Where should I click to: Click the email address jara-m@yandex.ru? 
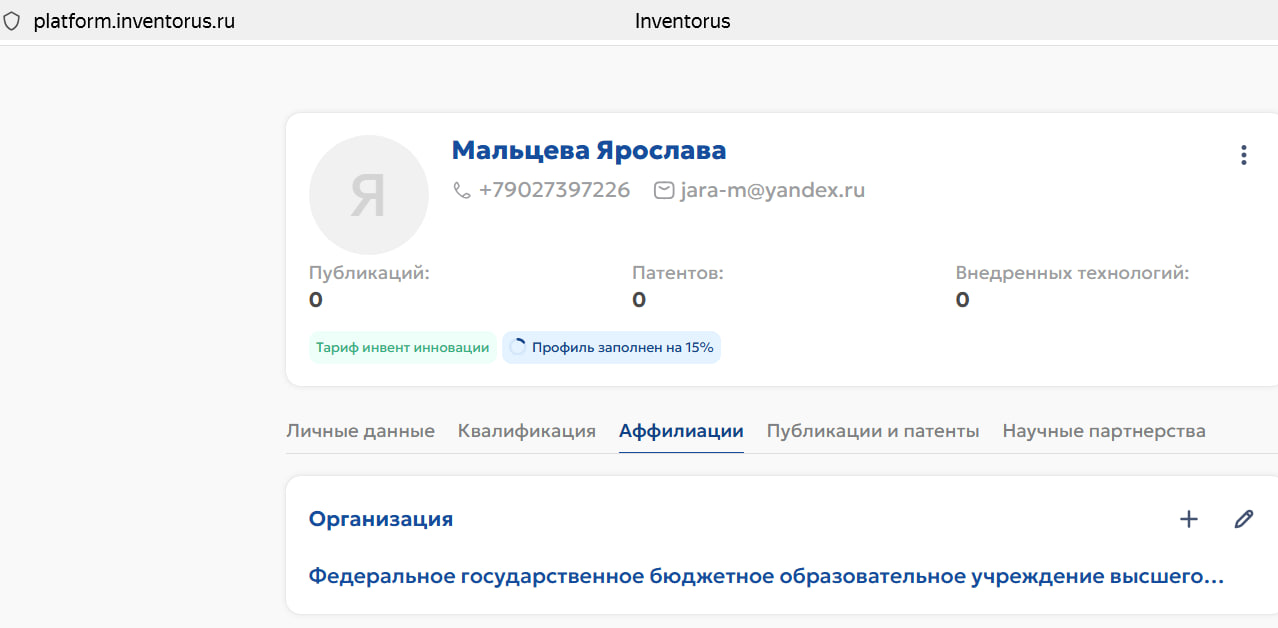(772, 190)
